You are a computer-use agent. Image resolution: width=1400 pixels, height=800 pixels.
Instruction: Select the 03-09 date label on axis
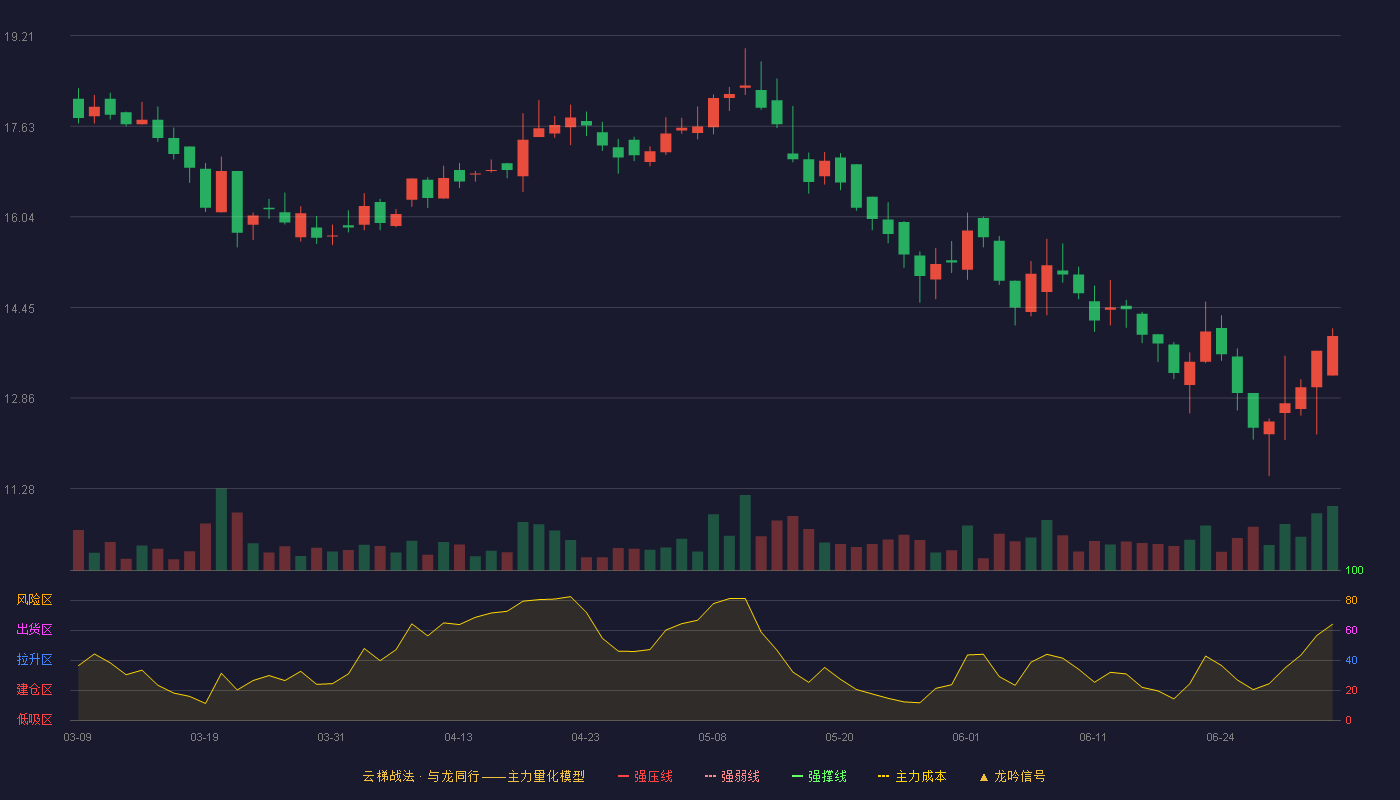(77, 737)
